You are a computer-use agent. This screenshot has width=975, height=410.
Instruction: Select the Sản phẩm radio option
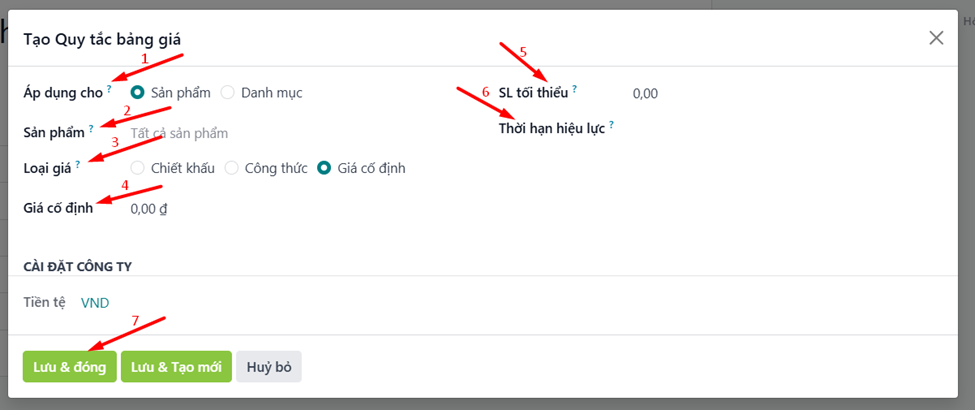138,93
